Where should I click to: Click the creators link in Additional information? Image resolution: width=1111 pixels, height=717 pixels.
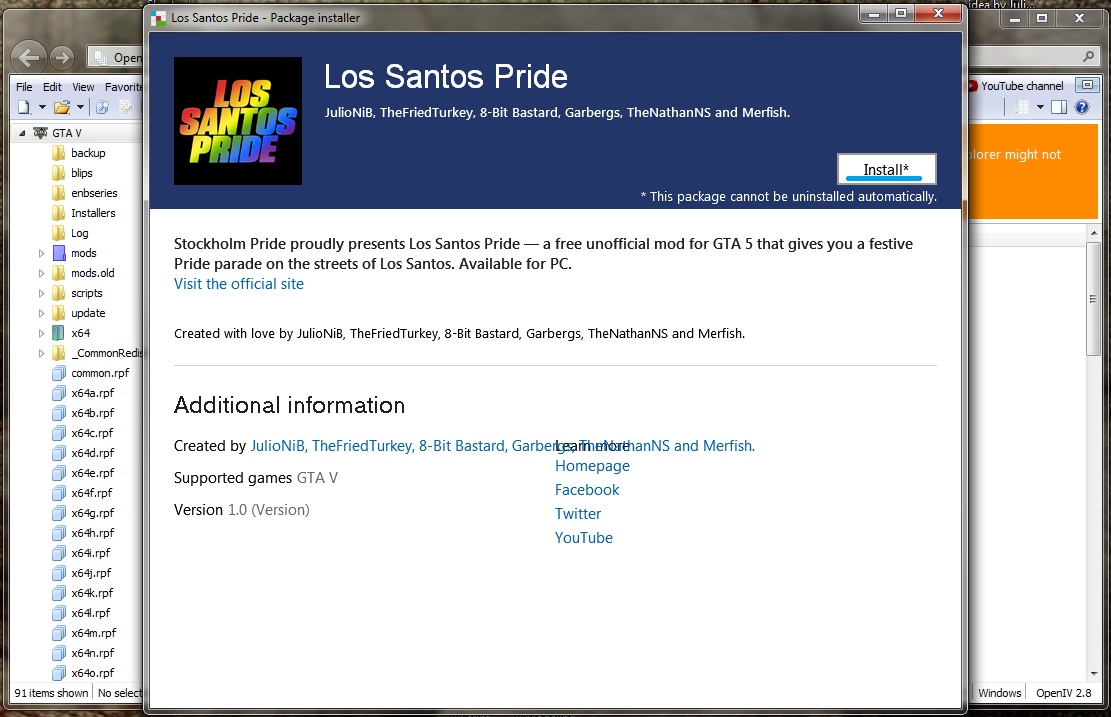(x=502, y=446)
